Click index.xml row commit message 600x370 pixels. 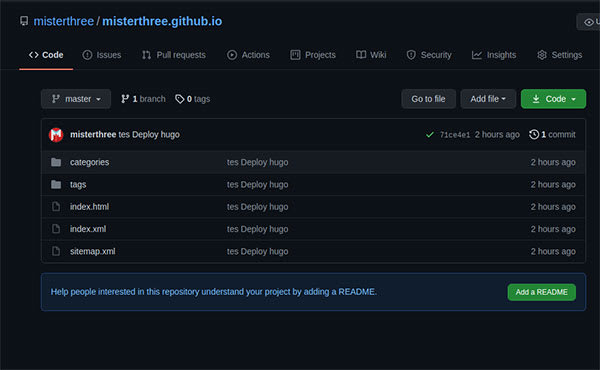point(258,229)
